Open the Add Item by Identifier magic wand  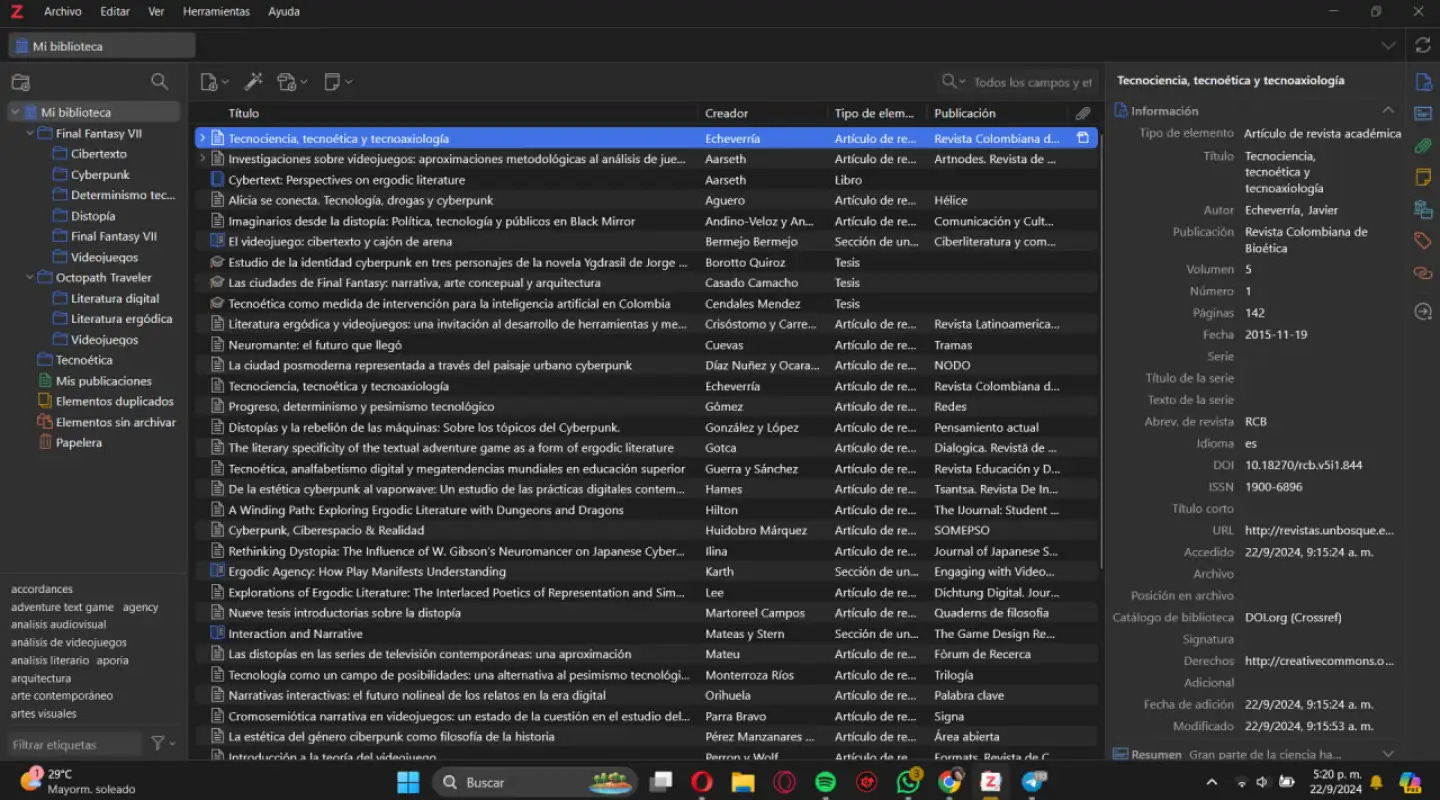coord(253,81)
